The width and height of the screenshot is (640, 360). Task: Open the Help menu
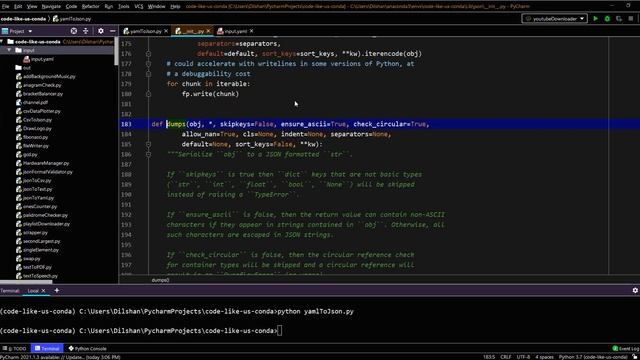click(175, 7)
